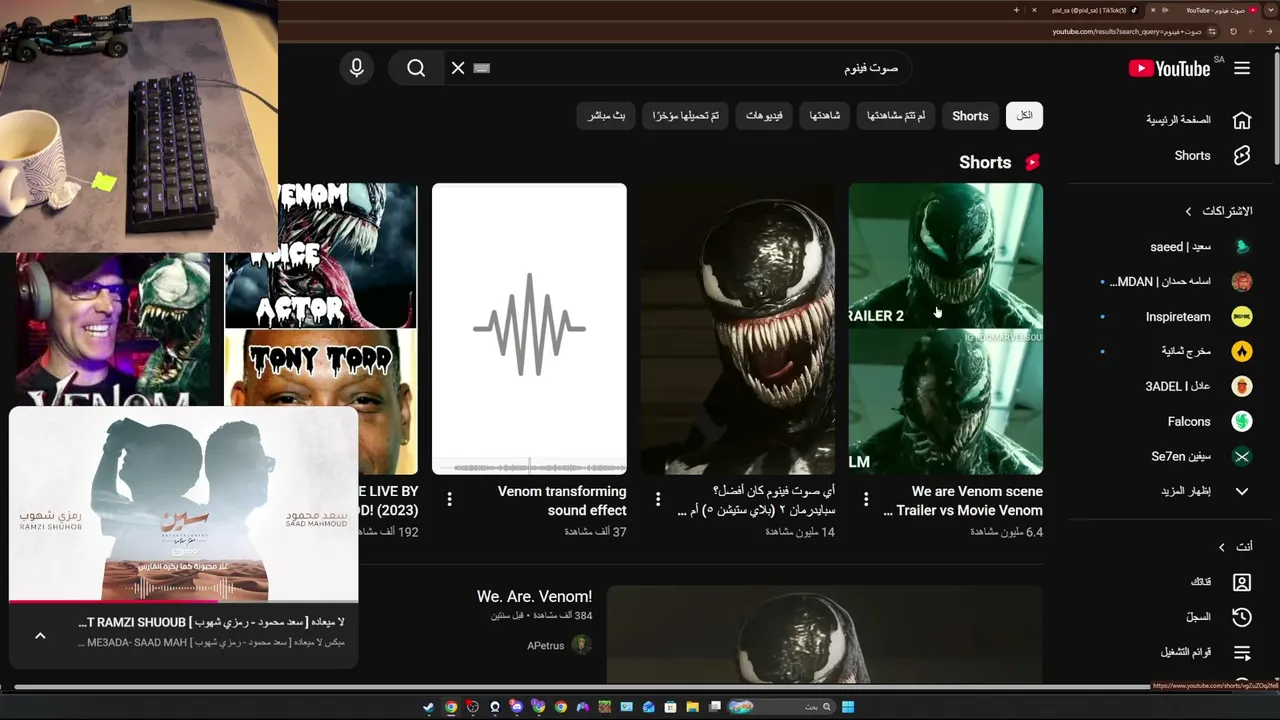
Task: Open the miniplayer song title لا ميعاده
Action: point(211,622)
